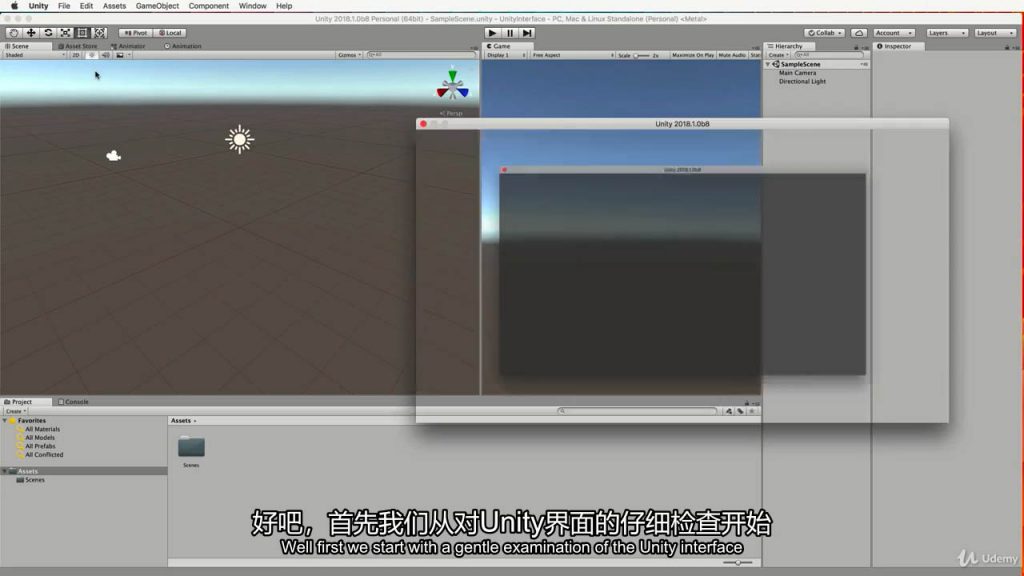Switch to the Animator tab

(x=128, y=46)
